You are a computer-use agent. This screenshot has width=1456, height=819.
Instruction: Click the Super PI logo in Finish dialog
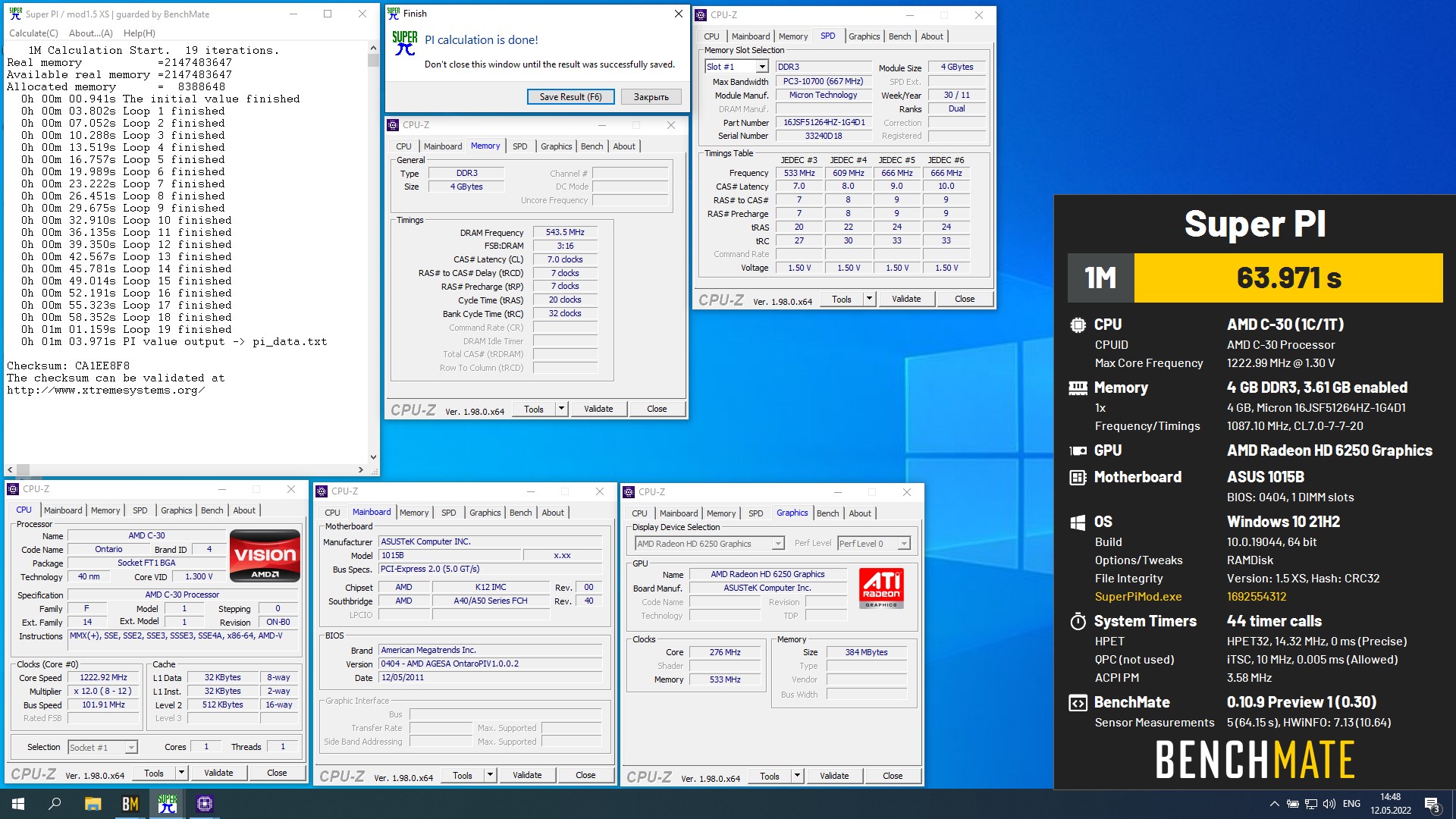coord(405,44)
